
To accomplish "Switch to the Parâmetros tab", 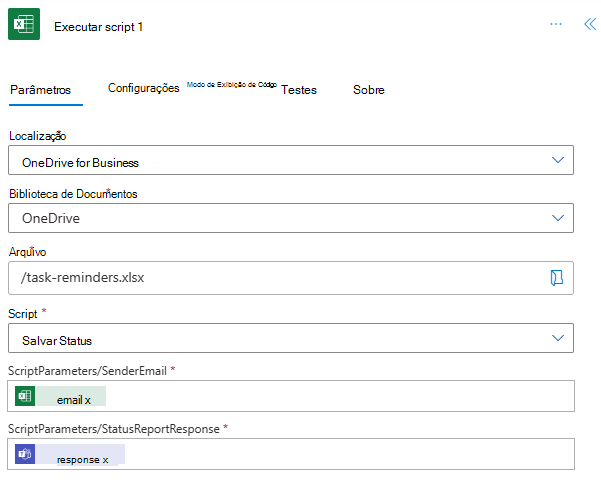I will click(40, 90).
